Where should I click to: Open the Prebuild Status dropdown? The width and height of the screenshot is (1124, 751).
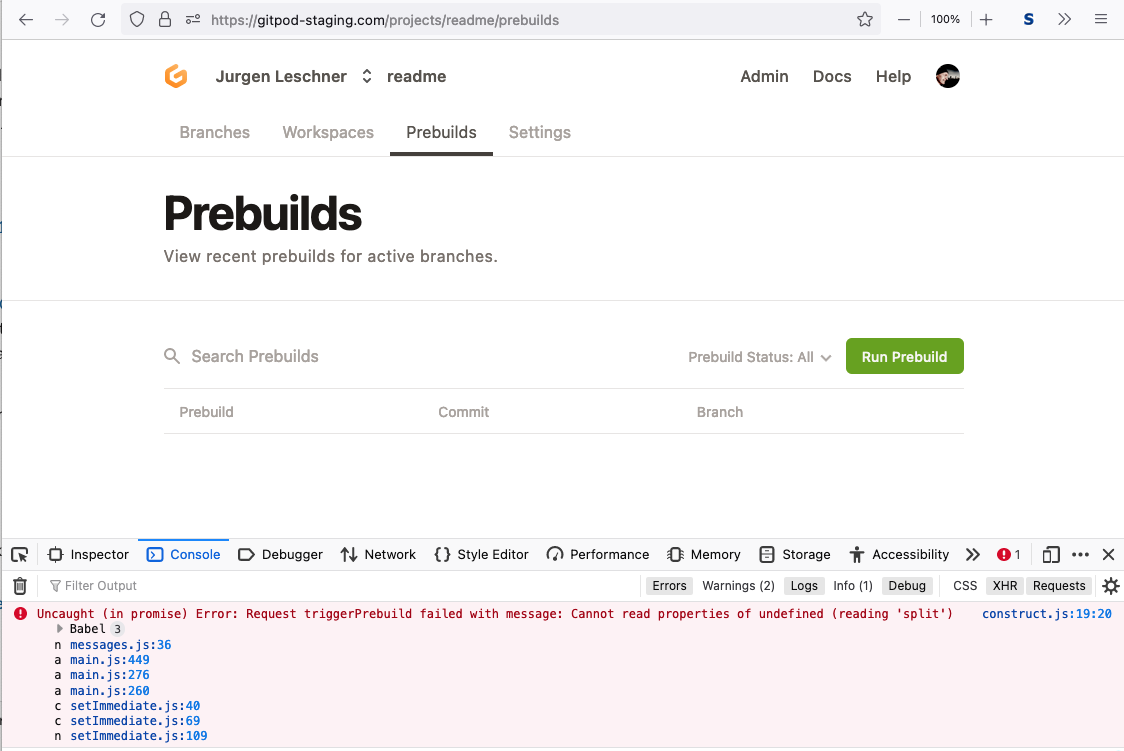tap(759, 356)
